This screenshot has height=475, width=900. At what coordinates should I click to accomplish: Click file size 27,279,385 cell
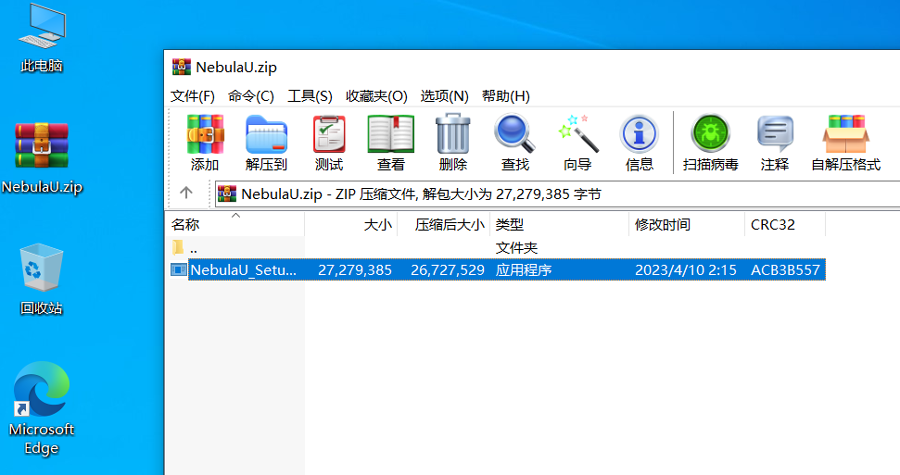coord(355,270)
